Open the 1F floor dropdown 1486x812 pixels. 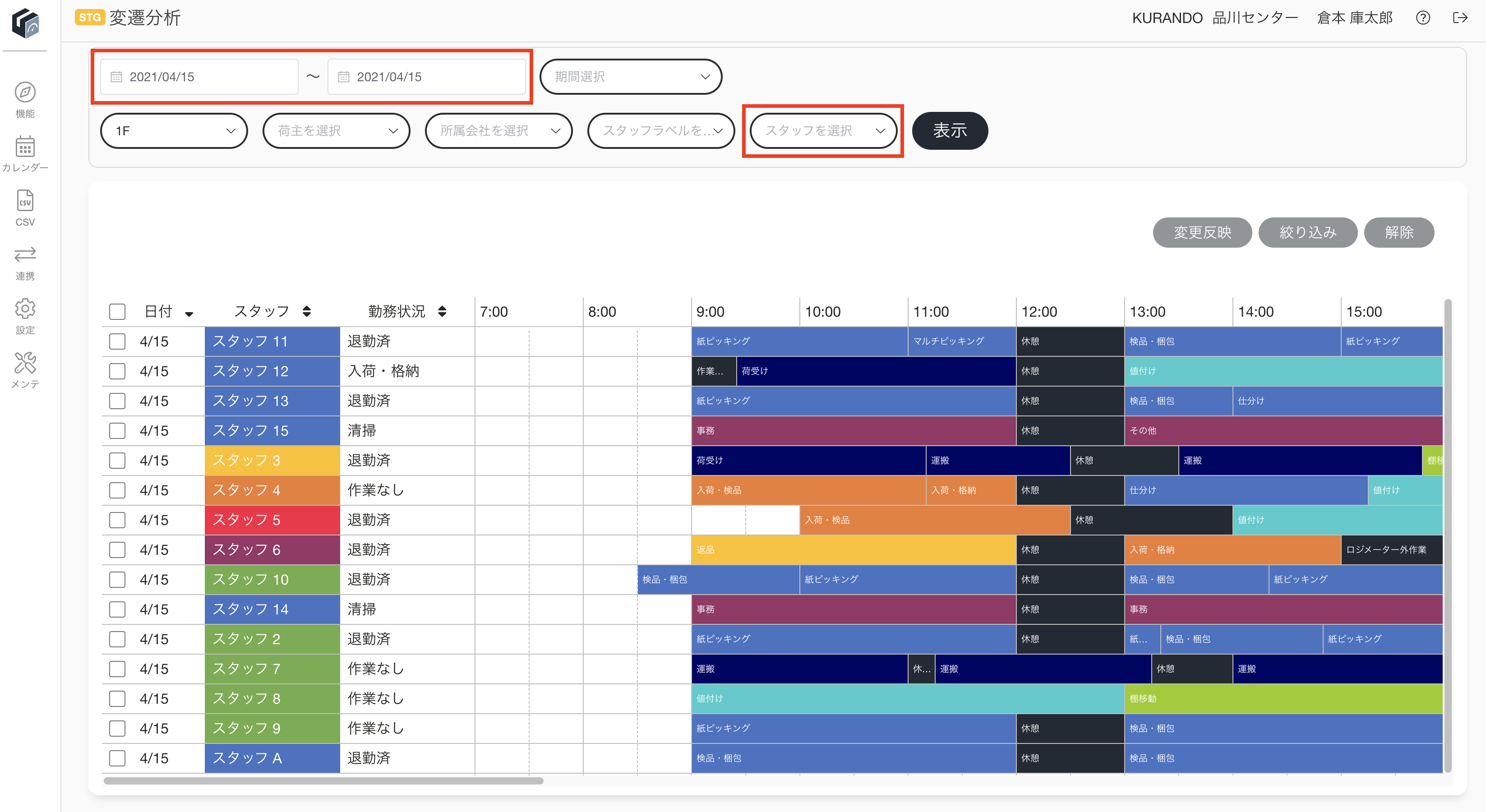[x=174, y=131]
